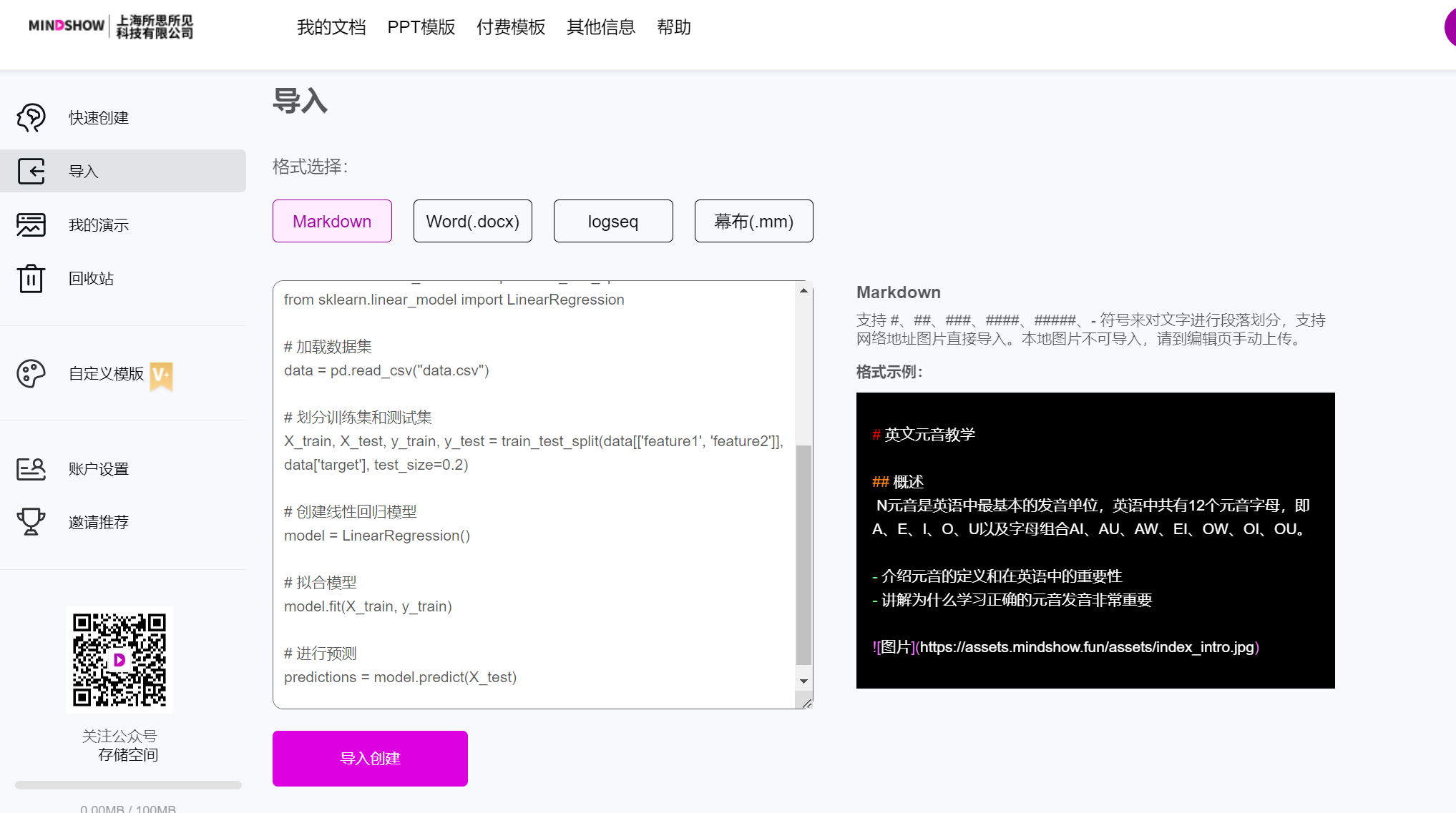Select the 快速创建 brain icon in sidebar
1456x813 pixels.
30,117
